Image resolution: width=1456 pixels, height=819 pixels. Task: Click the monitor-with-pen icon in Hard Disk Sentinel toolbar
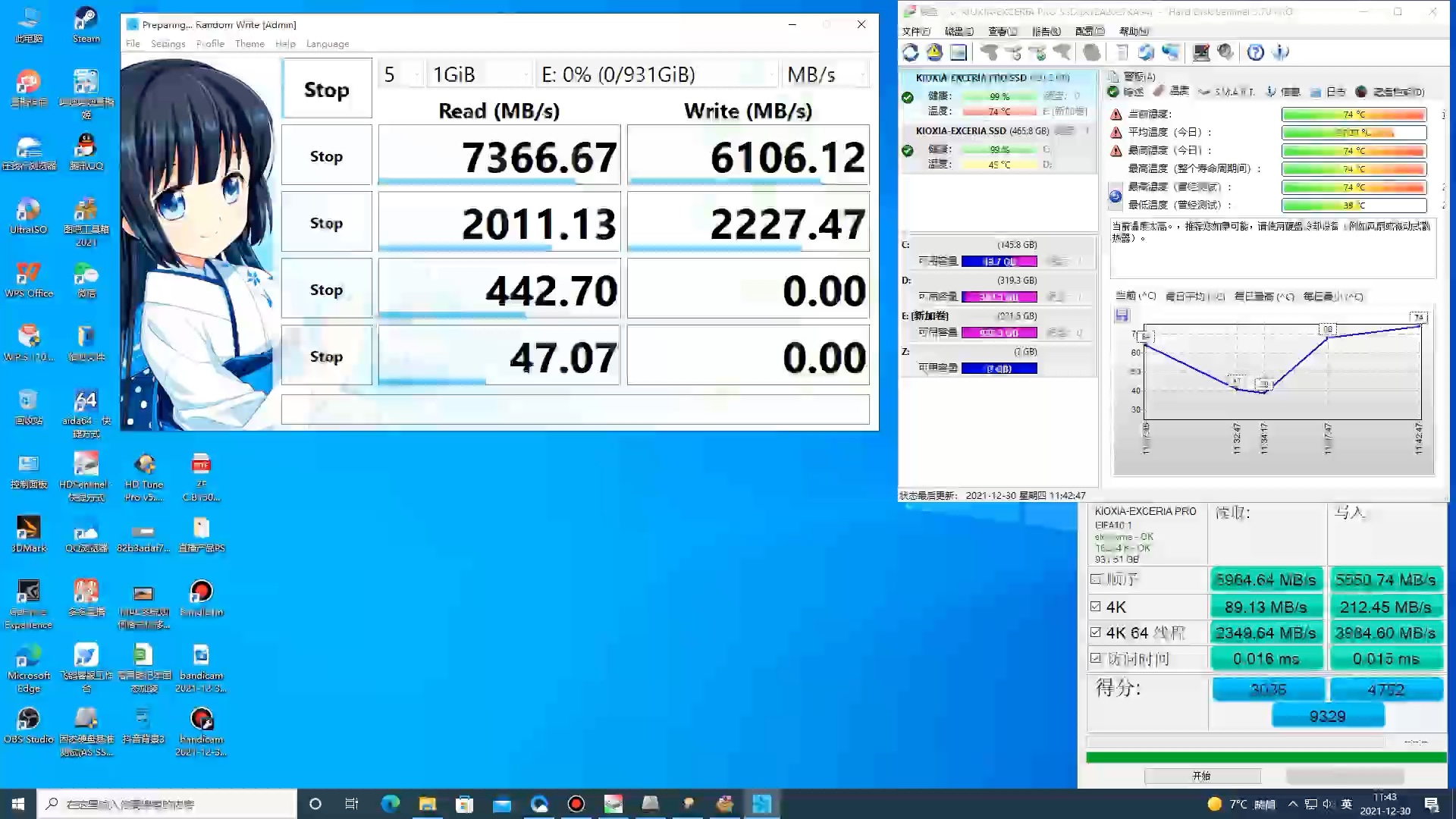1201,52
